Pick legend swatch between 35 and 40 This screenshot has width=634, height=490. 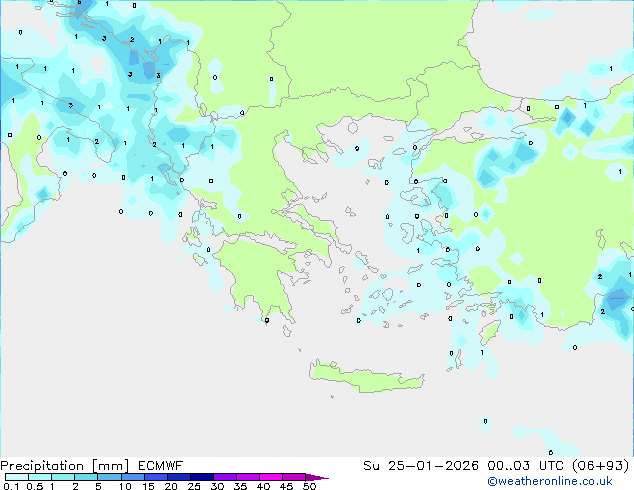click(247, 477)
